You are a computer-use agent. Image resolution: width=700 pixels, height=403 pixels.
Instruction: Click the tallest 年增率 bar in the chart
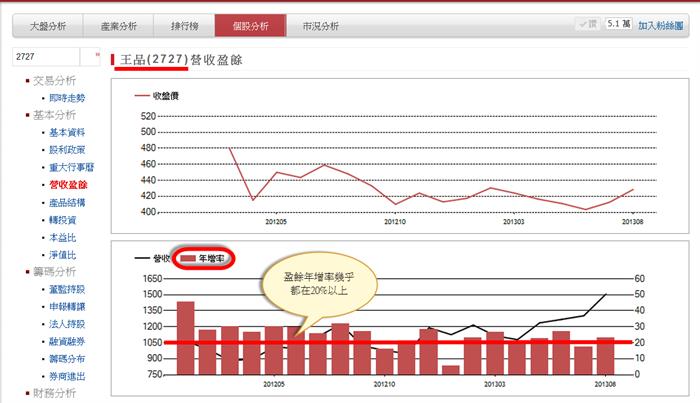[x=186, y=338]
